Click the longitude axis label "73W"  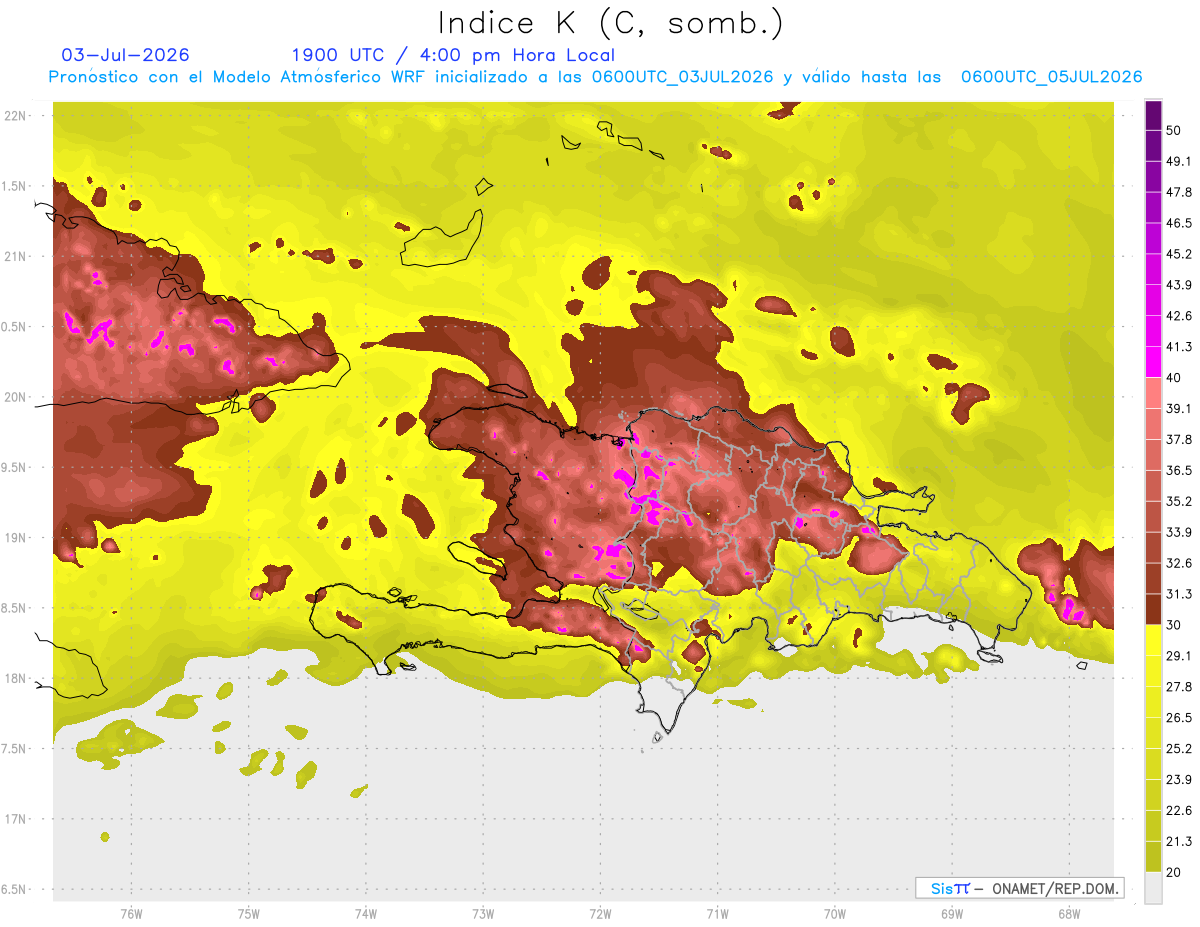[483, 914]
